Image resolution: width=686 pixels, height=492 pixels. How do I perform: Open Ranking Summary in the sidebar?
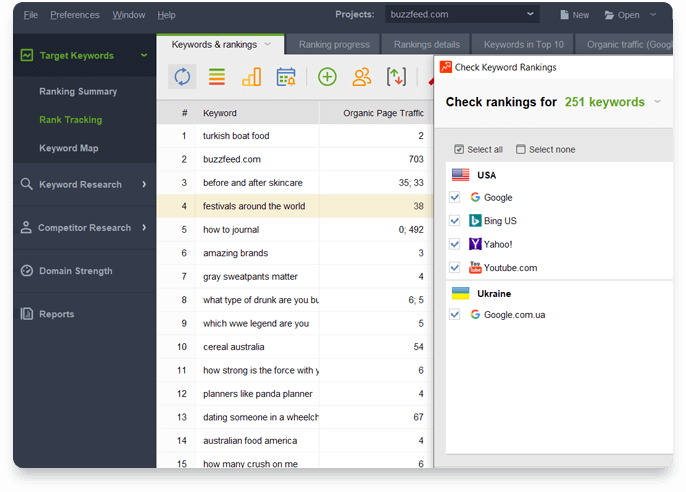tap(78, 91)
